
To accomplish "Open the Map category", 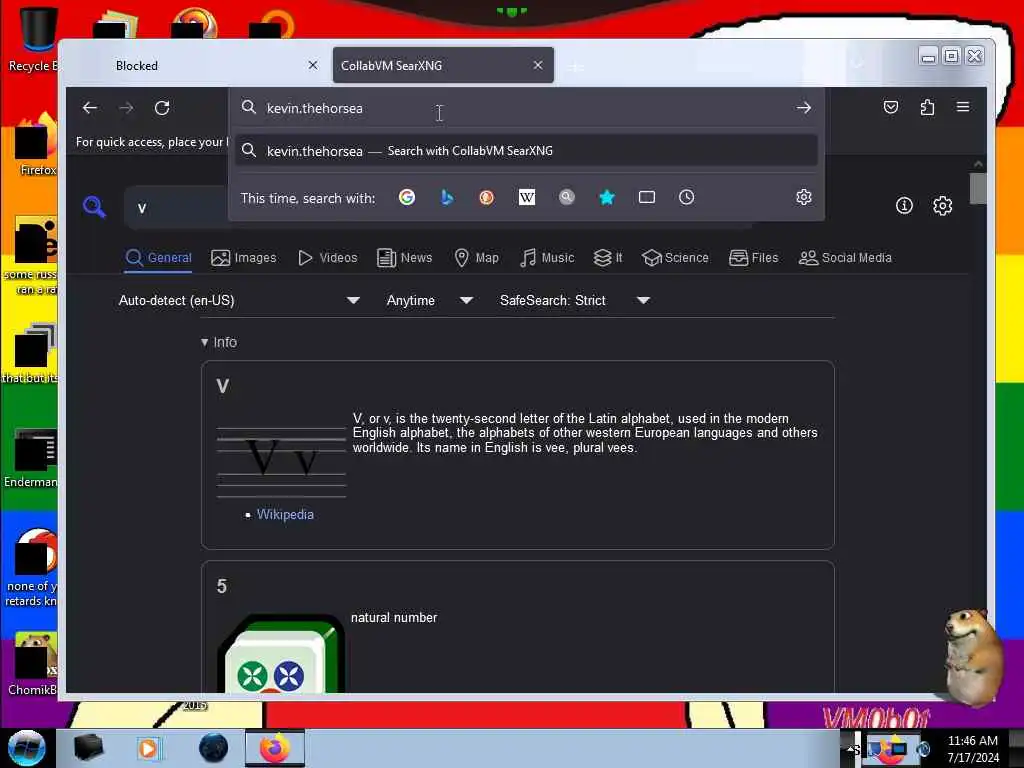I will pos(477,258).
